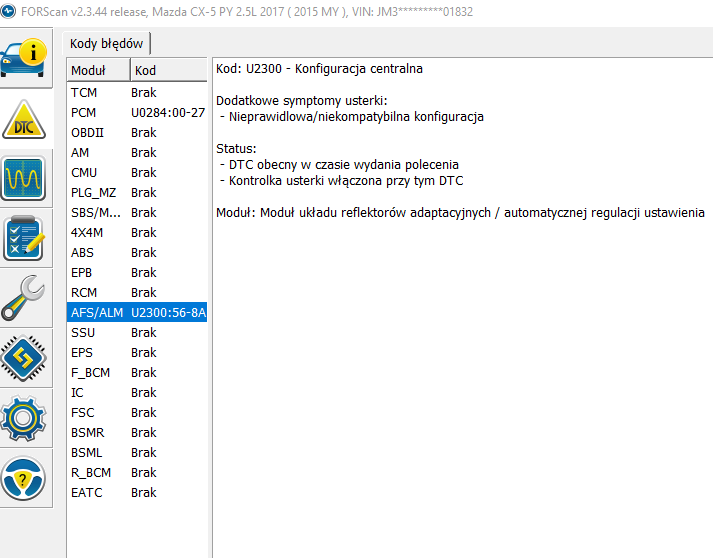Open the vehicle information section icon
Image resolution: width=713 pixels, height=558 pixels.
click(x=24, y=60)
